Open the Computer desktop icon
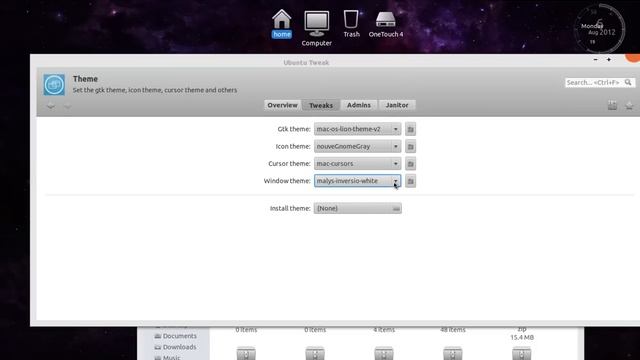The width and height of the screenshot is (640, 360). click(x=317, y=29)
